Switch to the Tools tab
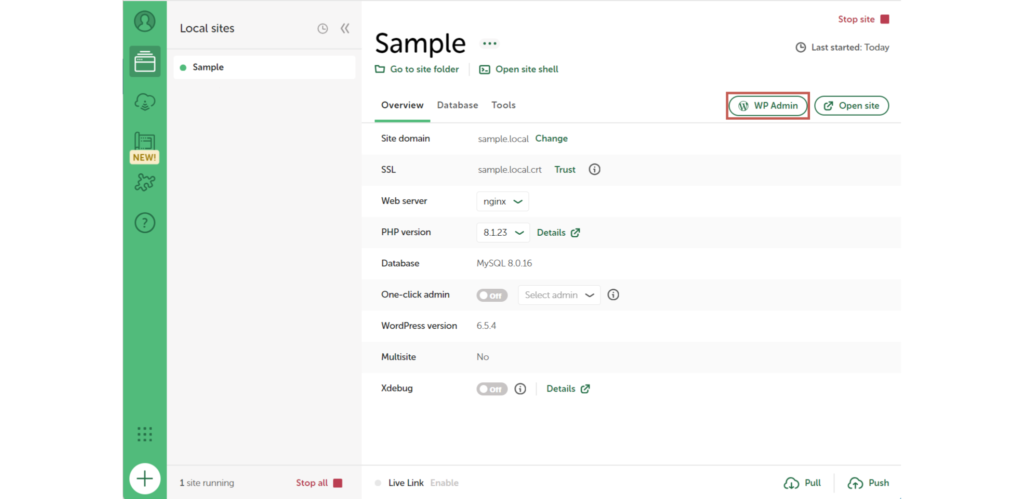This screenshot has height=499, width=1024. (x=503, y=105)
